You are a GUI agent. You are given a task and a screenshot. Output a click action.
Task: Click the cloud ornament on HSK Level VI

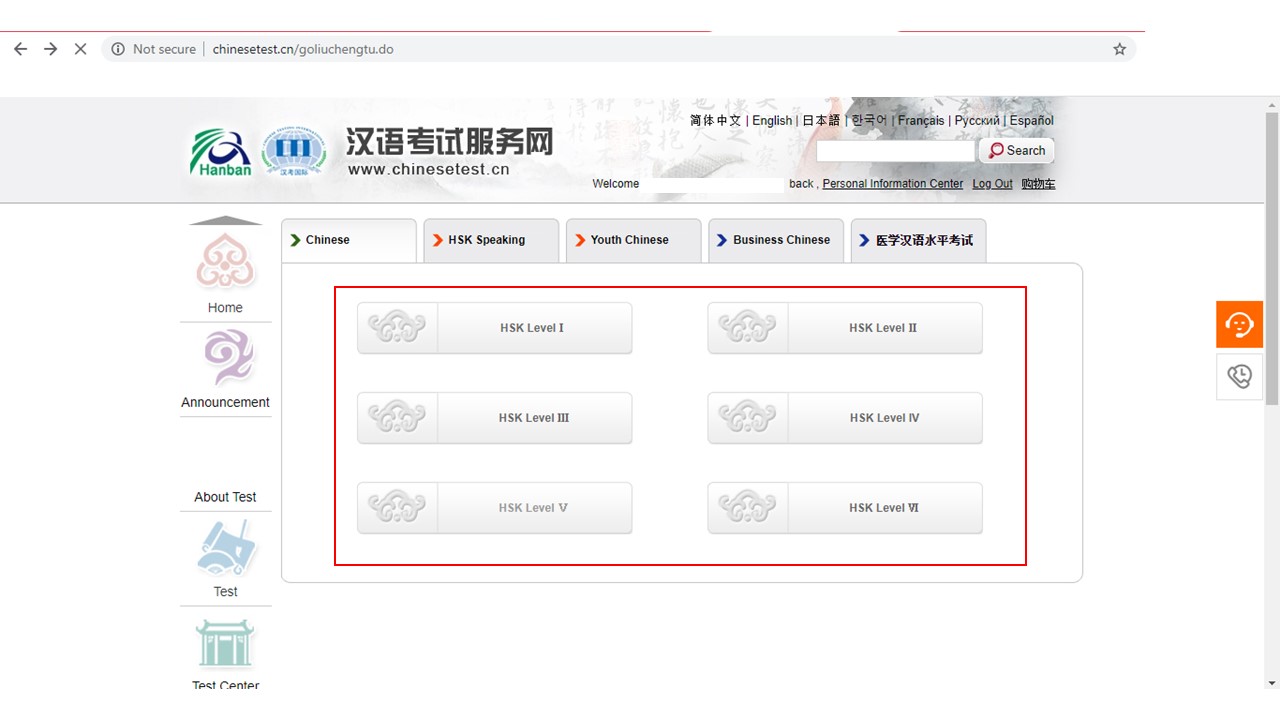coord(747,507)
